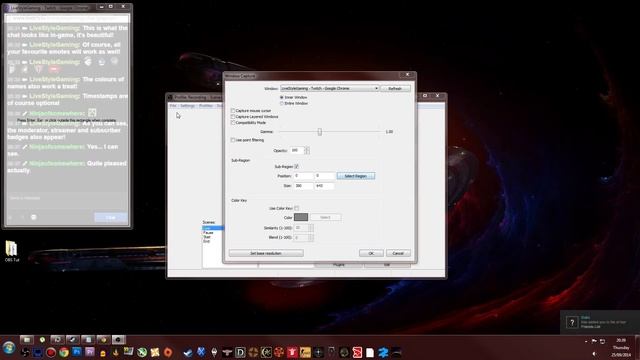Untick the Sub-Region checkbox
Viewport: 640px width, 360px height.
(x=297, y=167)
